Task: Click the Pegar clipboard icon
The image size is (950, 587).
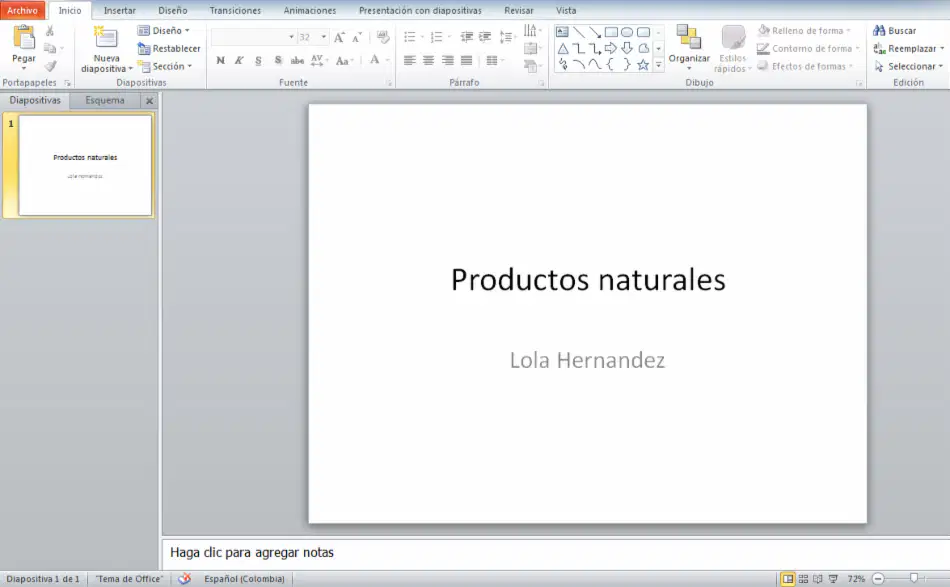Action: tap(24, 38)
